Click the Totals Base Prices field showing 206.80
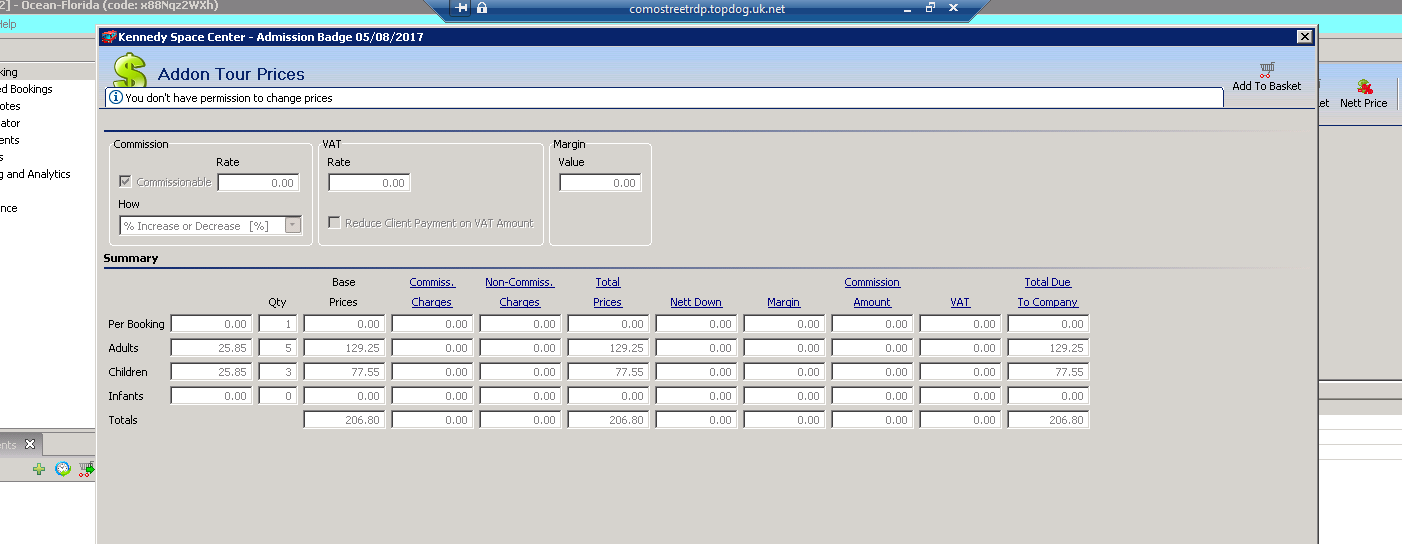The width and height of the screenshot is (1402, 544). click(x=344, y=420)
